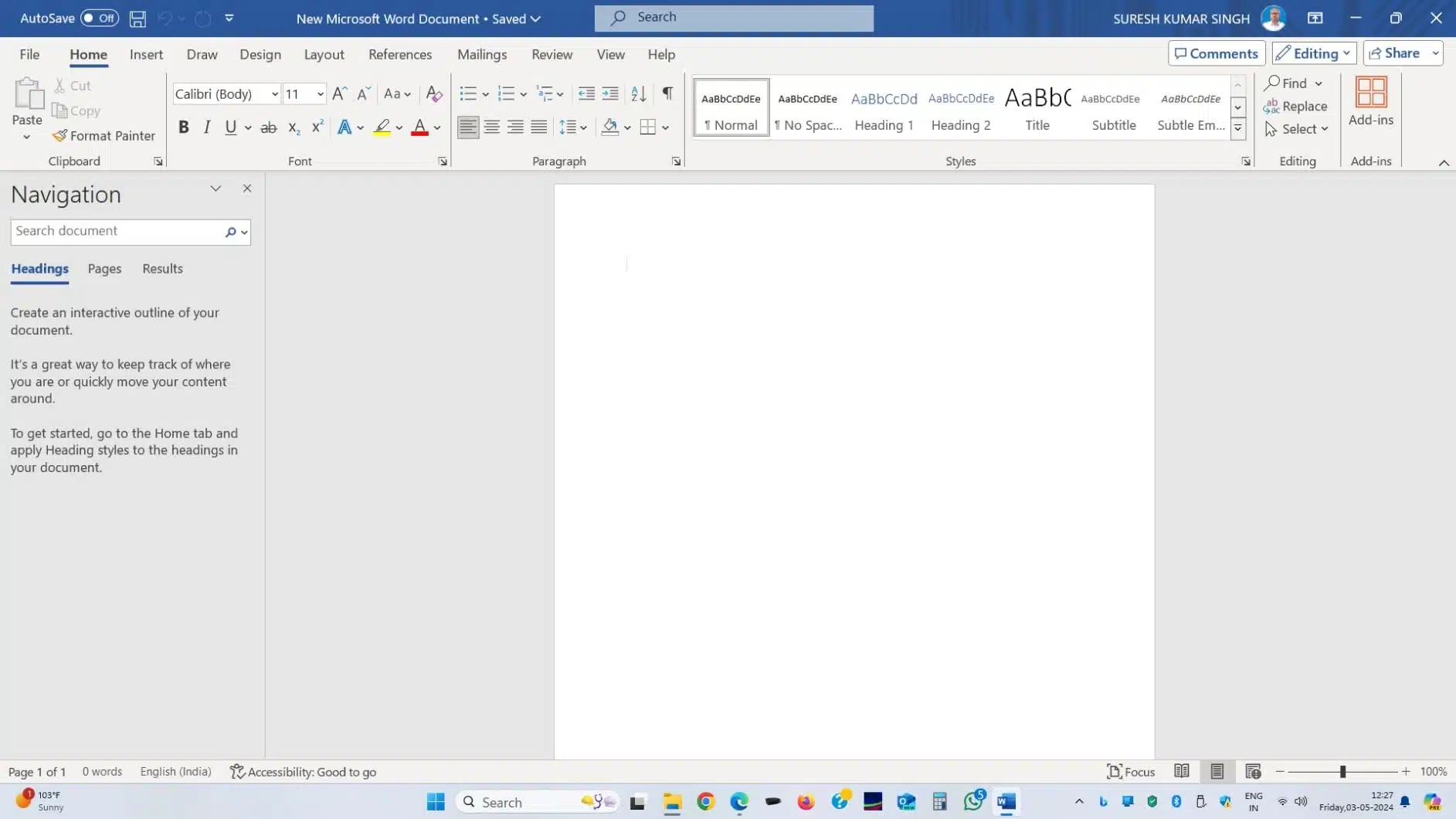Toggle the Show/Hide paragraph marks icon
Image resolution: width=1456 pixels, height=819 pixels.
[667, 93]
